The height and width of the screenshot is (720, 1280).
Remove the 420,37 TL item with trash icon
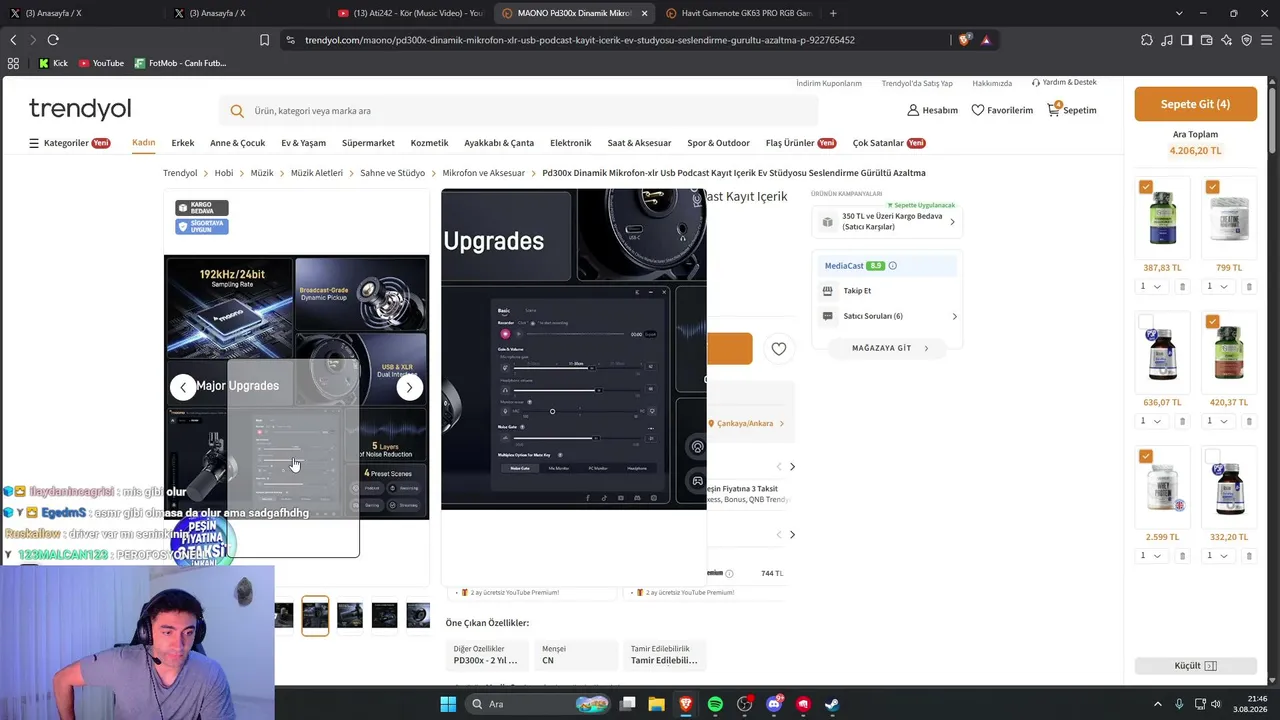pos(1249,421)
